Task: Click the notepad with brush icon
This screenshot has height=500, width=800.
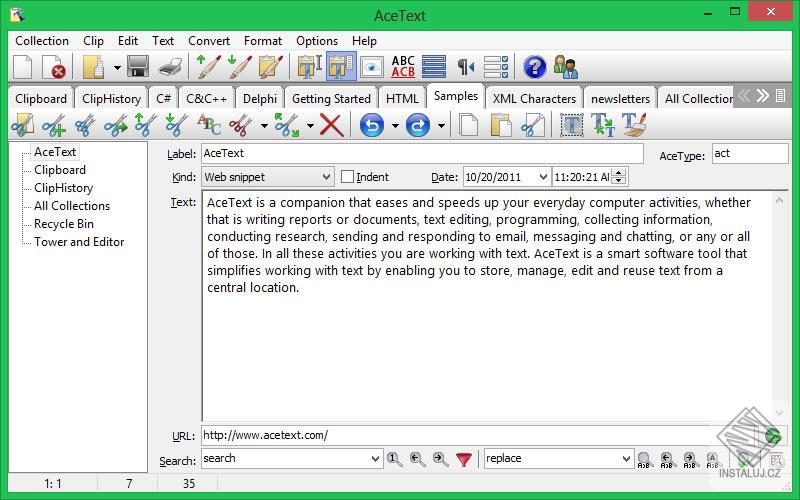Action: click(x=270, y=67)
